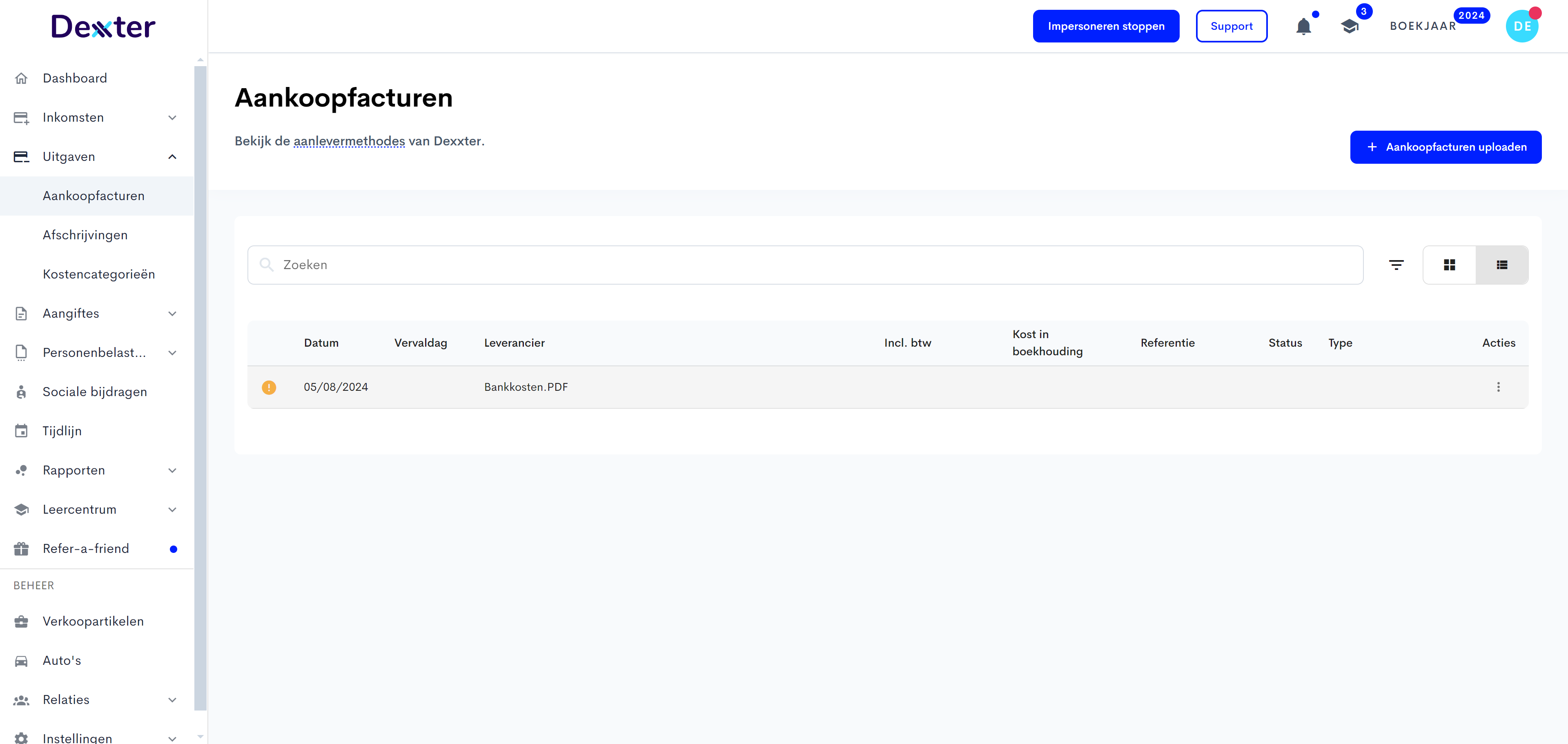Screen dimensions: 1568x744
Task: Click the search magnifier icon
Action: click(267, 264)
